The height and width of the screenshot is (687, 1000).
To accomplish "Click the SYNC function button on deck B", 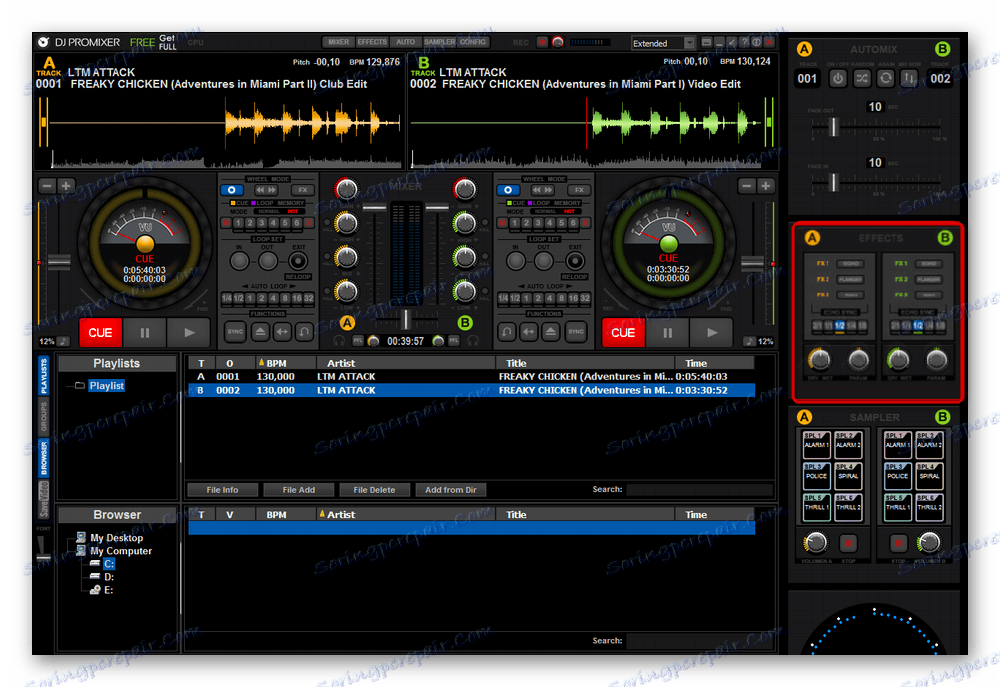I will [576, 332].
